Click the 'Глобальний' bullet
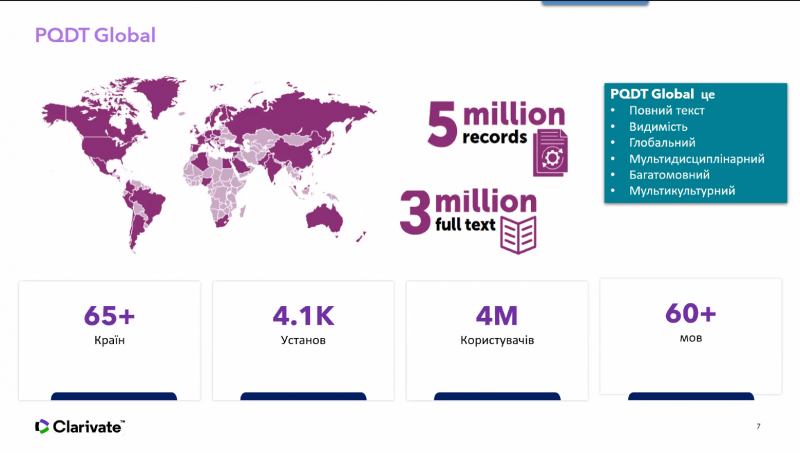Viewport: 800px width, 453px height. pyautogui.click(x=662, y=143)
